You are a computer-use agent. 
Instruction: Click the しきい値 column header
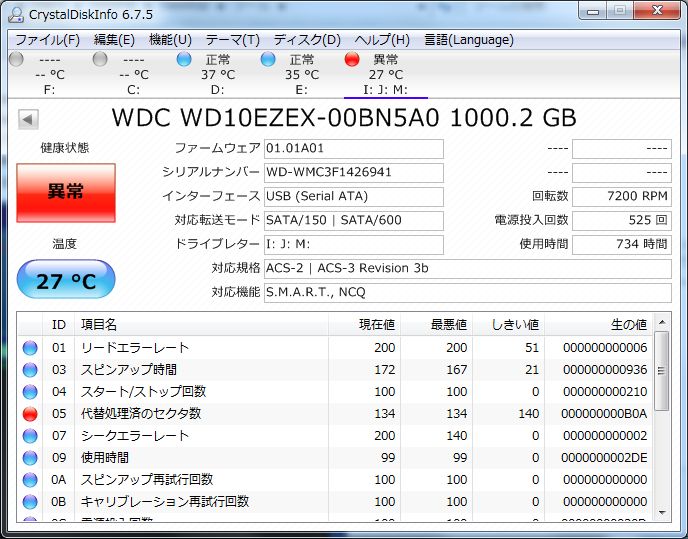[509, 325]
